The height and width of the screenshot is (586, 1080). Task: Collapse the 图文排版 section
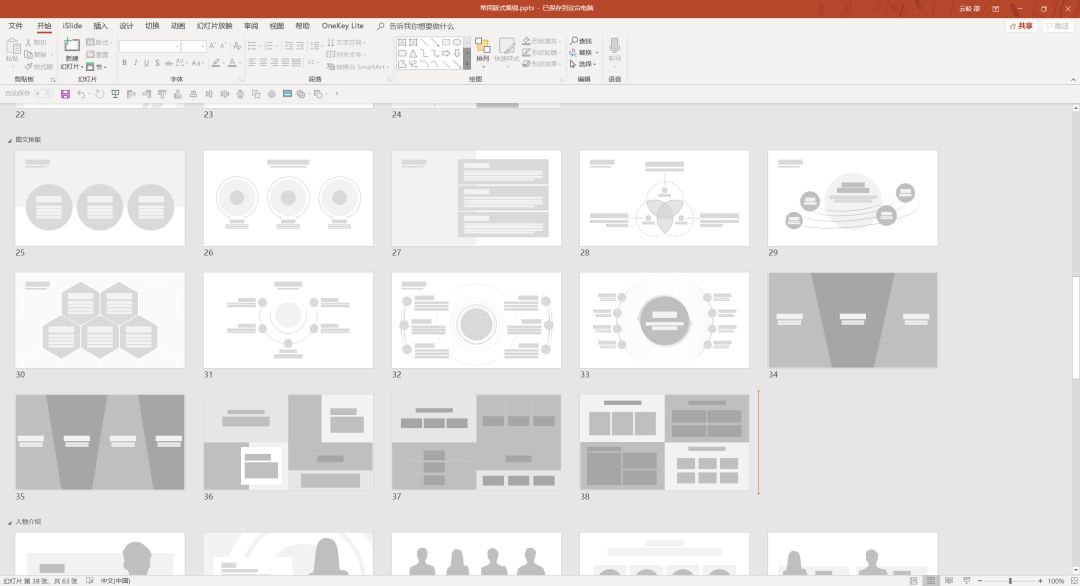point(10,140)
